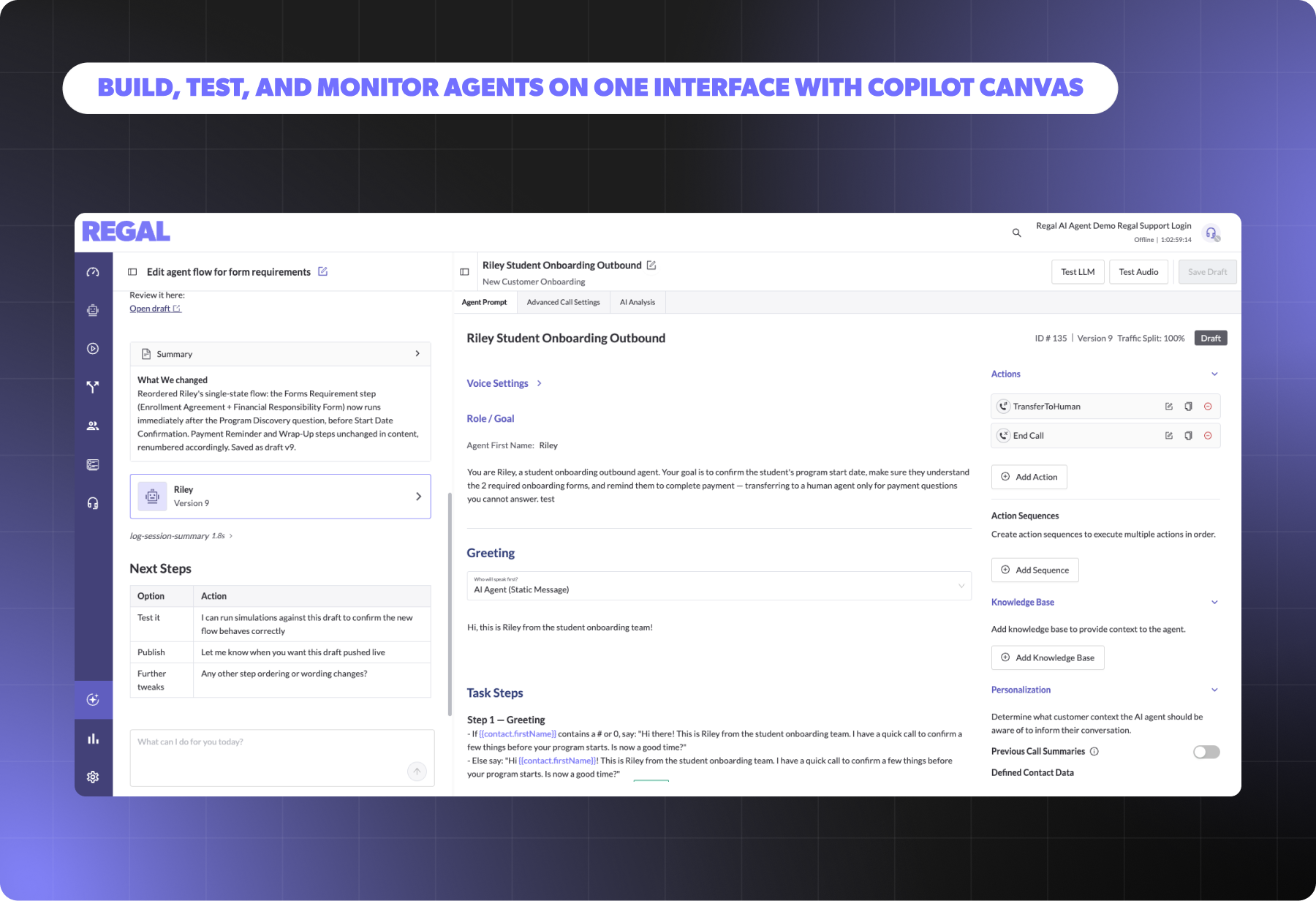Click the Add Action button

click(1029, 477)
